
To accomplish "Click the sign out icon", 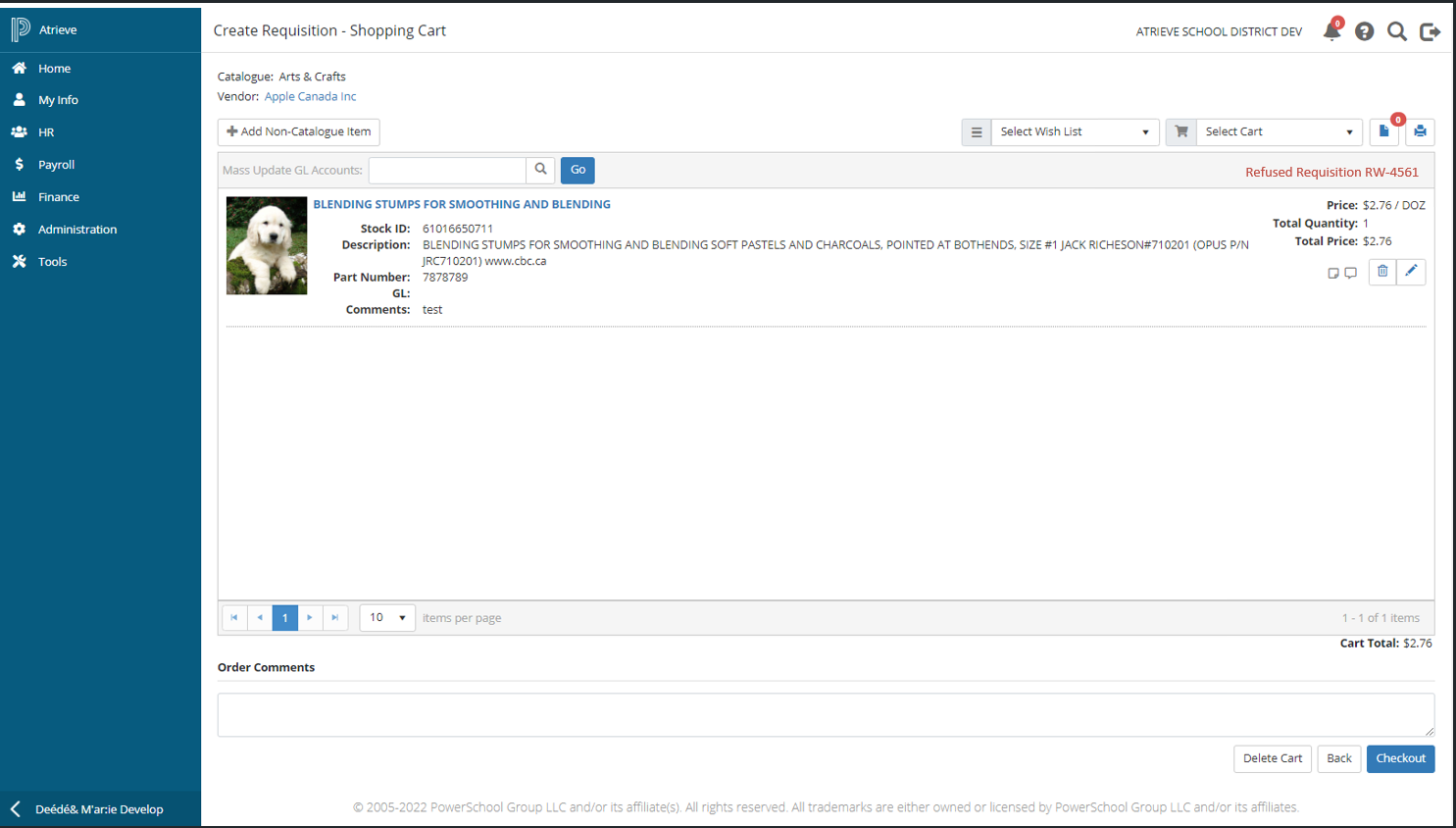I will 1430,31.
